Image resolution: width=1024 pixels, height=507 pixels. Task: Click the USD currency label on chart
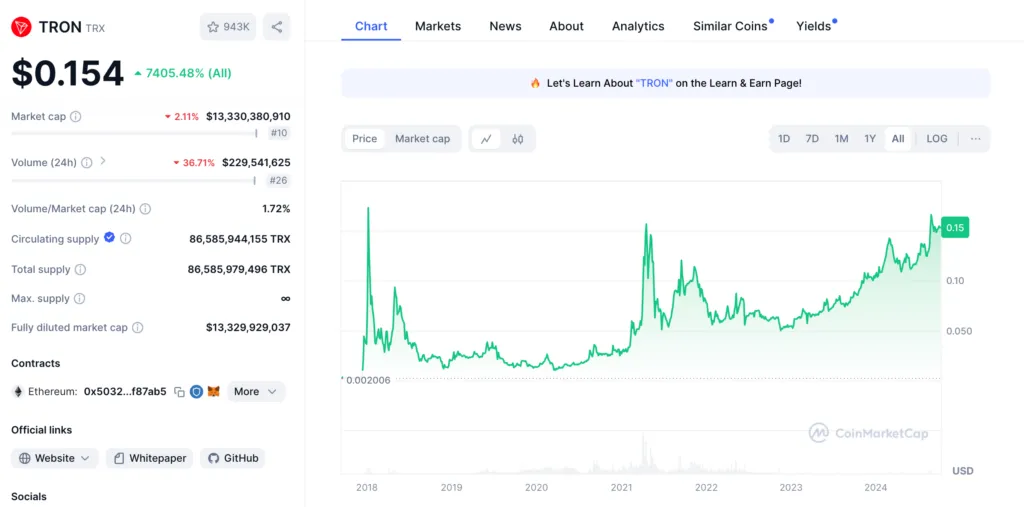coord(963,470)
